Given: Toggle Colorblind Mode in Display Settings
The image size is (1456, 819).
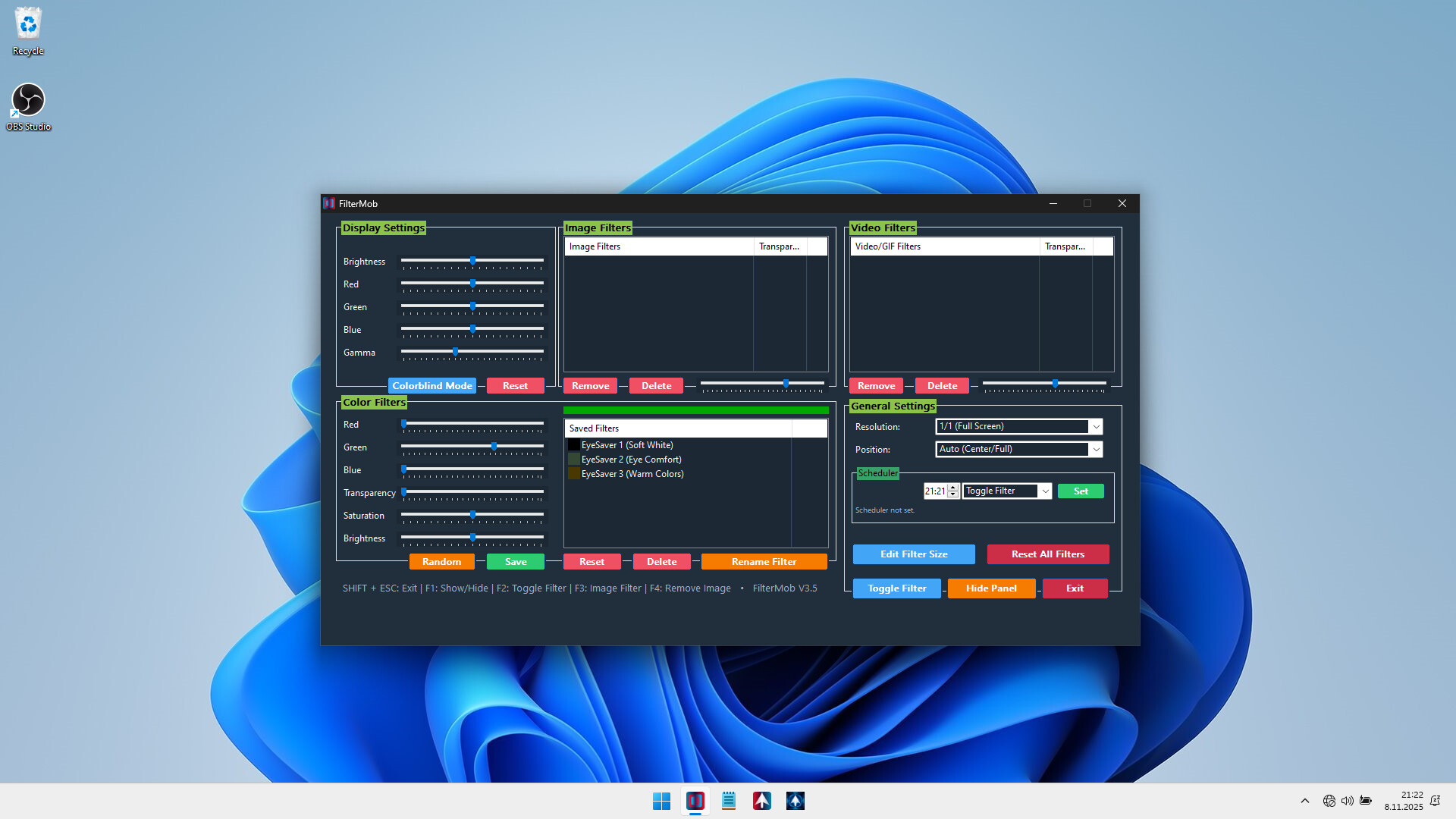Looking at the screenshot, I should coord(431,386).
